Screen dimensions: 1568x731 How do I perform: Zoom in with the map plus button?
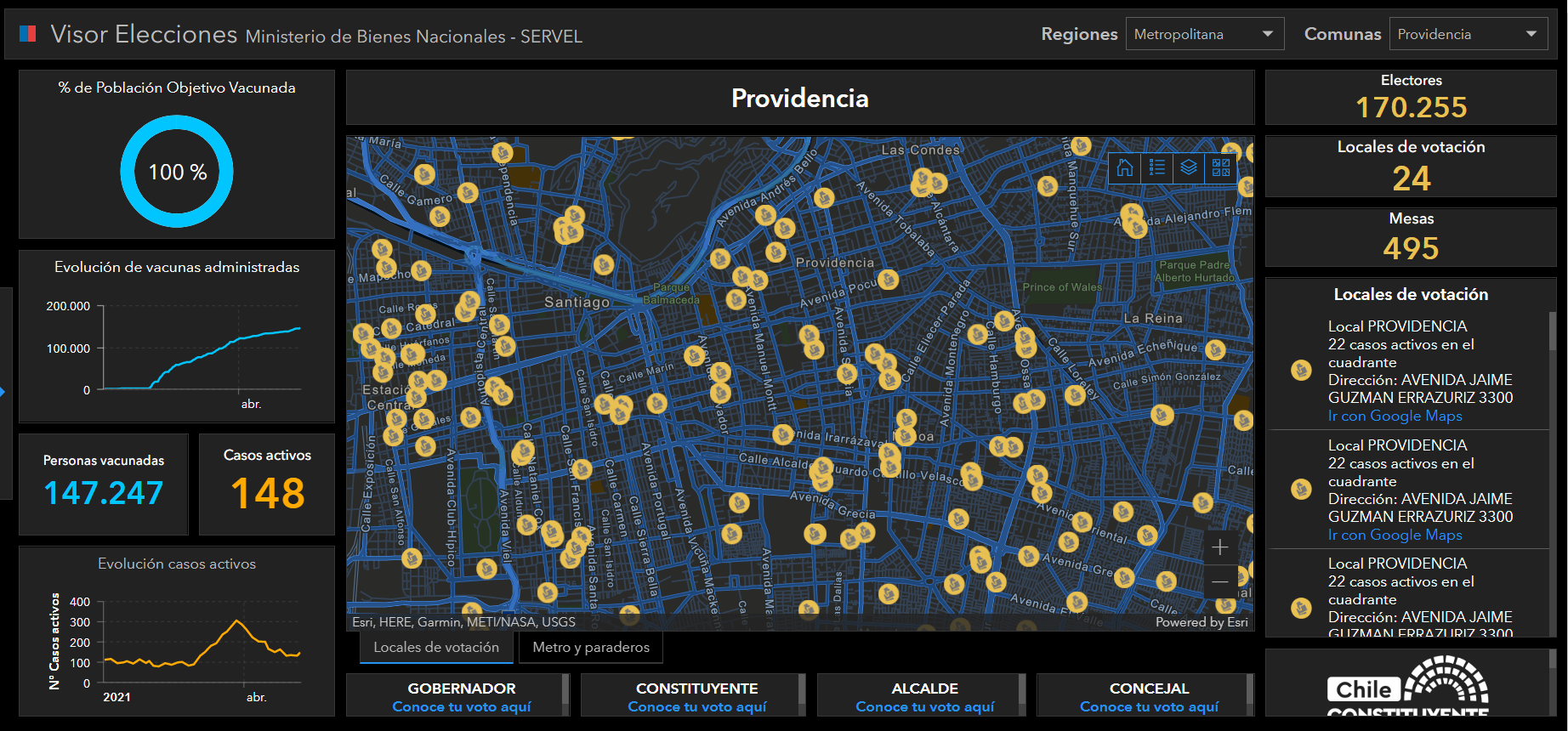(1219, 547)
